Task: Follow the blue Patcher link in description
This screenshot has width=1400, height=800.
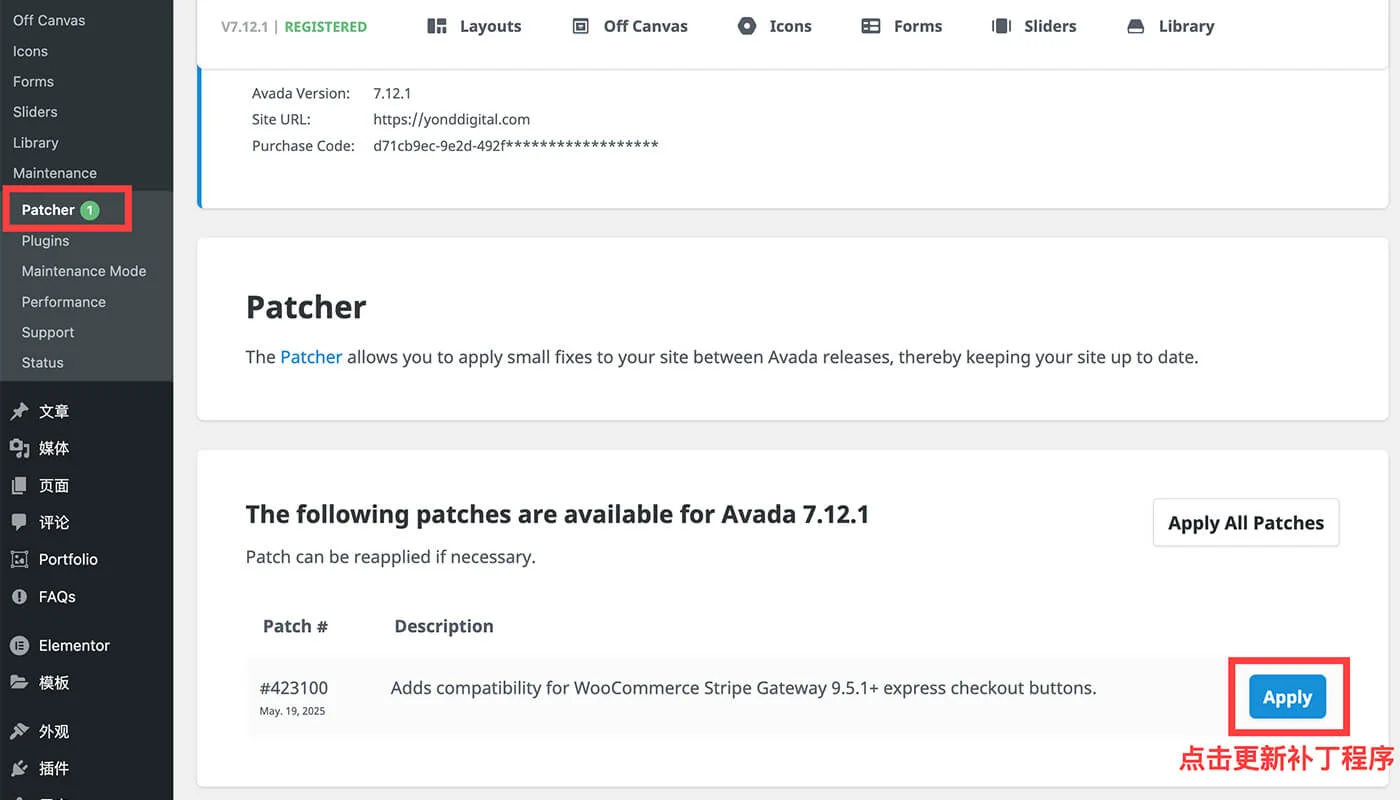Action: [311, 357]
